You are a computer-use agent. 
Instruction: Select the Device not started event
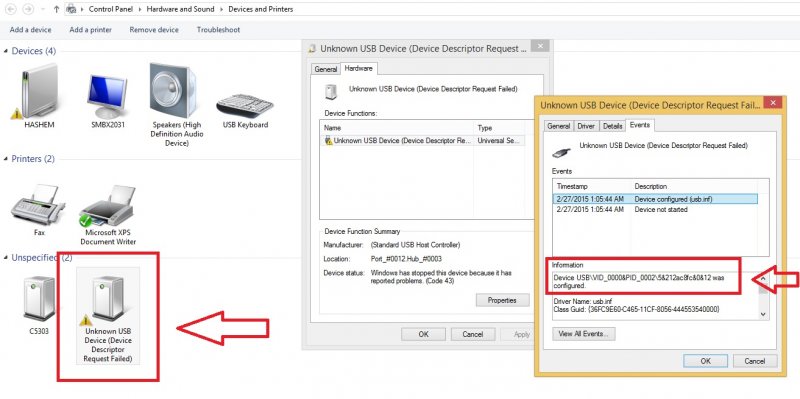coord(656,209)
